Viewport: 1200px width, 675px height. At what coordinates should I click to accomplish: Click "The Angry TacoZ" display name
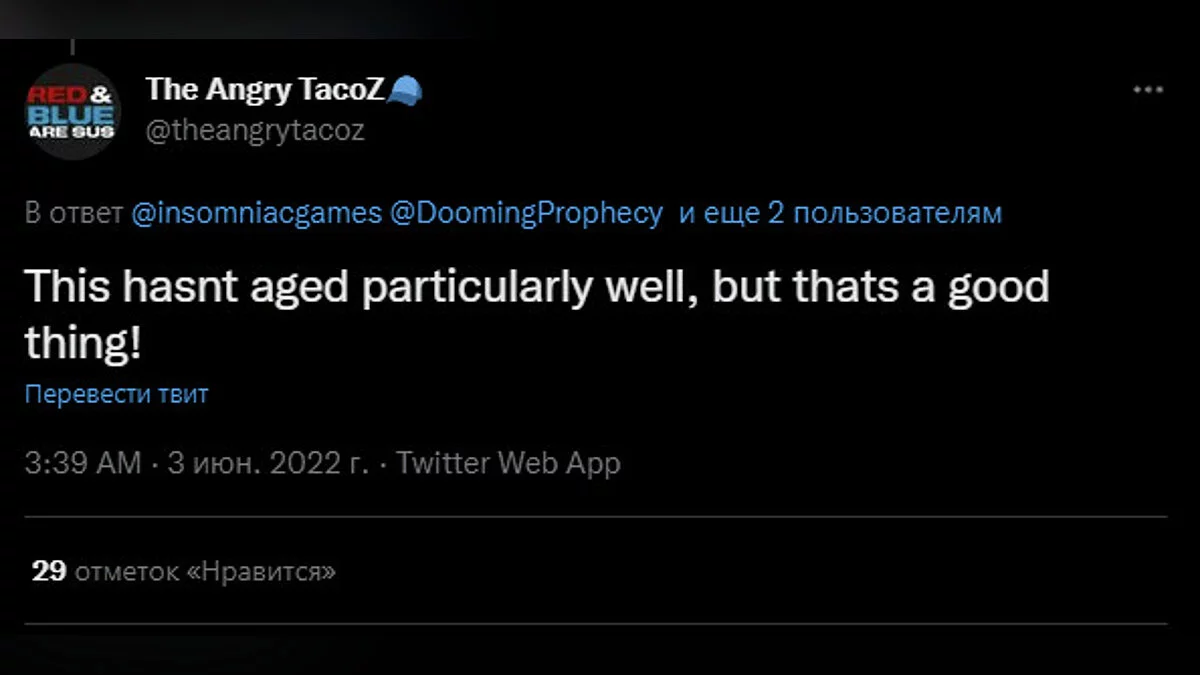tap(265, 90)
